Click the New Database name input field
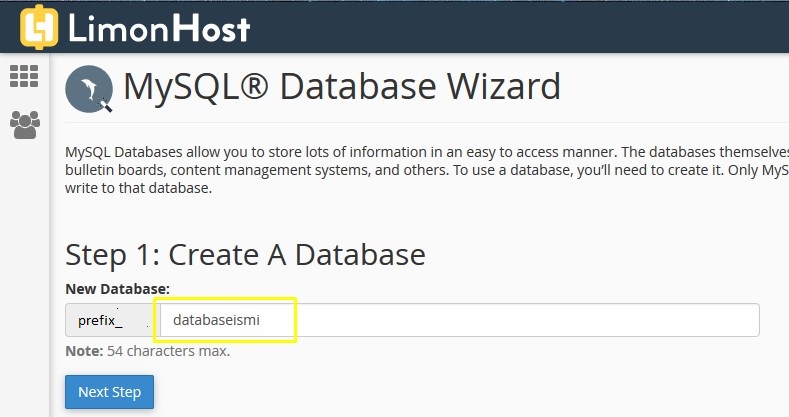Image resolution: width=789 pixels, height=417 pixels. (459, 320)
